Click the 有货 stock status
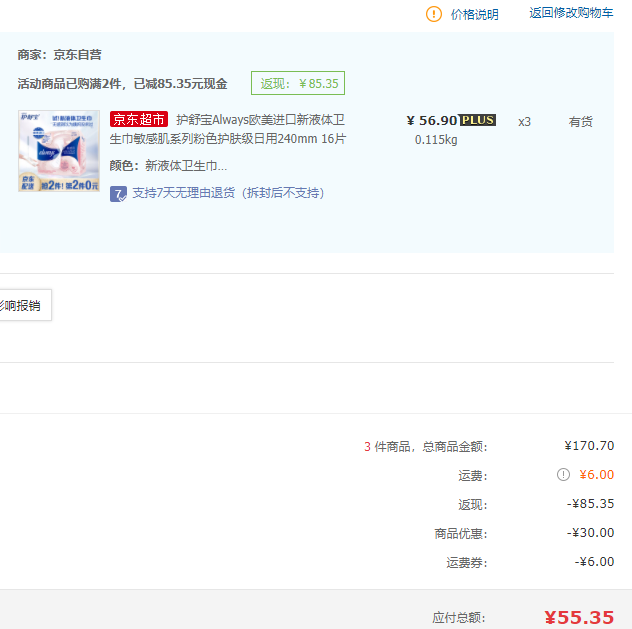This screenshot has width=632, height=629. click(x=580, y=122)
